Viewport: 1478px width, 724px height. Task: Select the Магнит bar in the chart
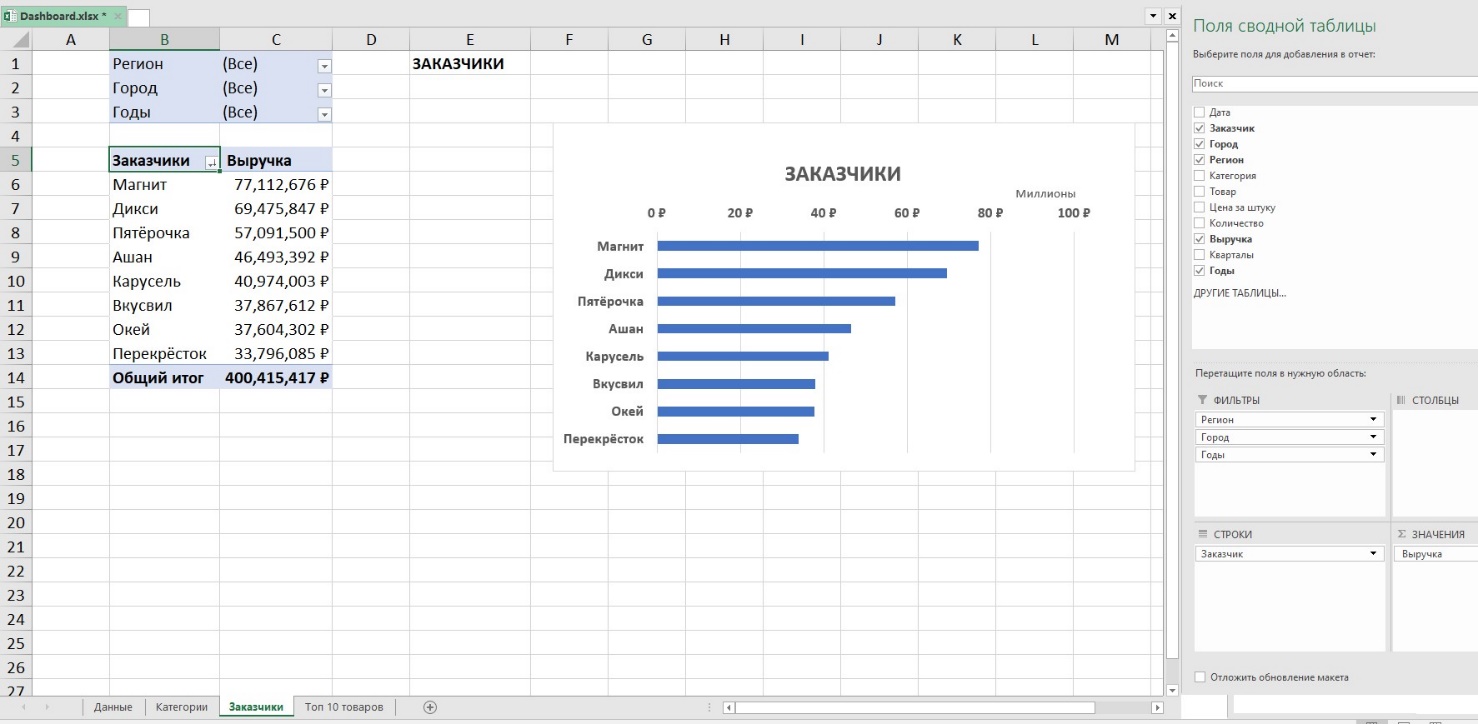tap(818, 246)
